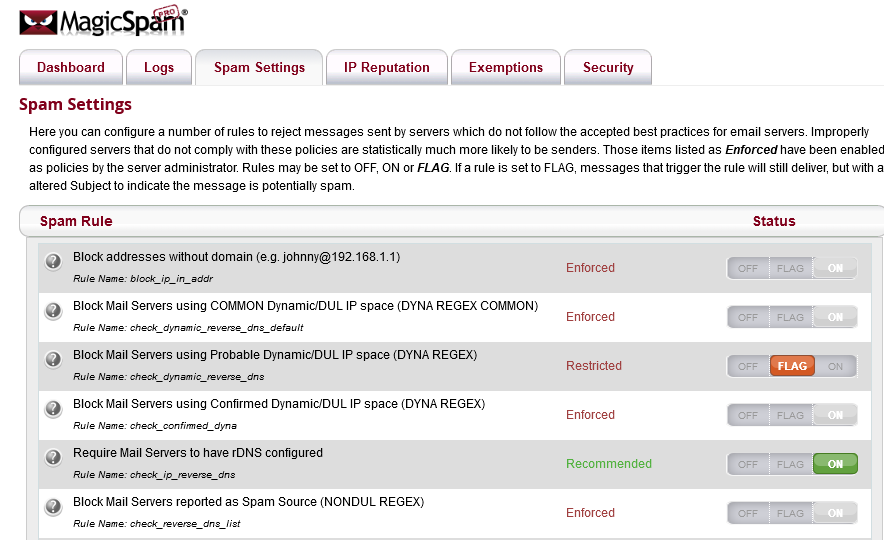Click ON for rDNS configured rule
This screenshot has width=884, height=540.
click(x=835, y=464)
